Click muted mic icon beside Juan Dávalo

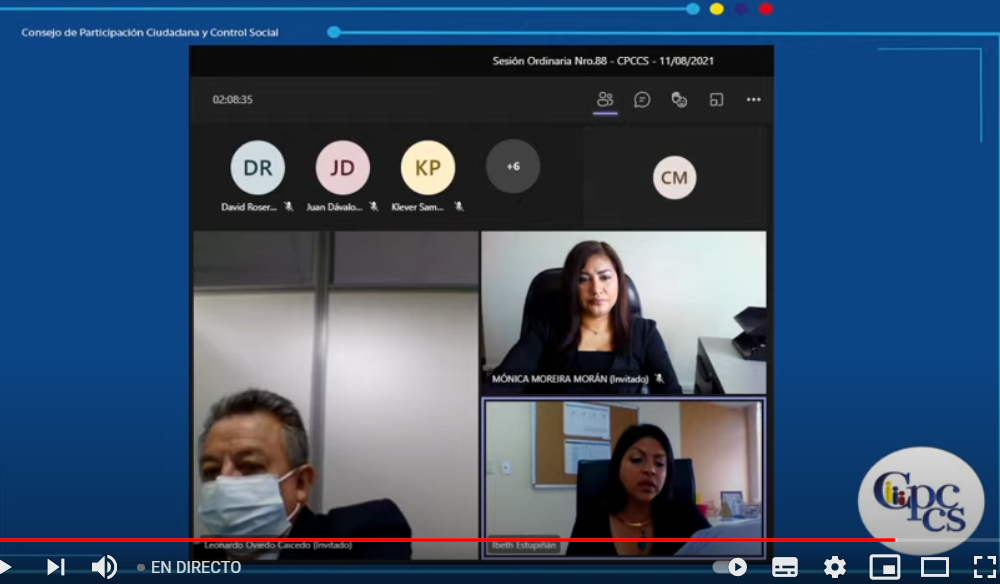374,207
